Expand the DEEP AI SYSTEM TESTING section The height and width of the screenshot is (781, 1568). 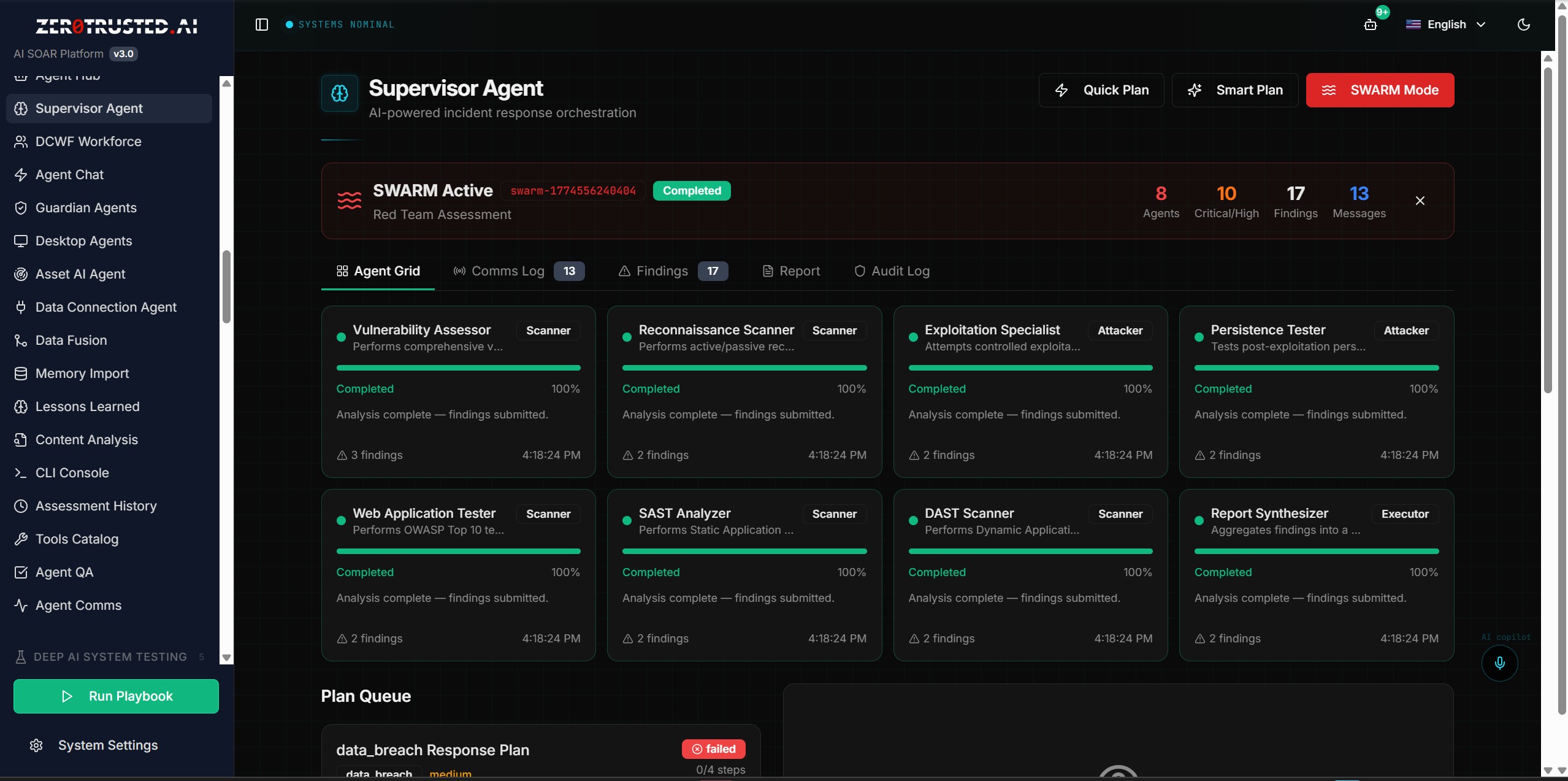click(x=109, y=656)
